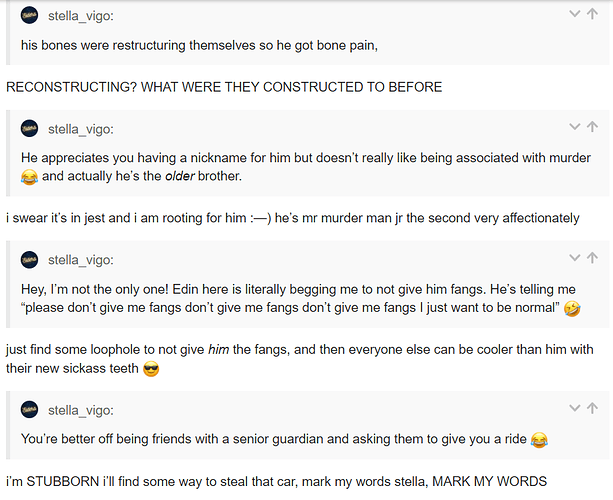This screenshot has width=613, height=500.
Task: Click up arrow on the nickname quote
Action: [594, 127]
